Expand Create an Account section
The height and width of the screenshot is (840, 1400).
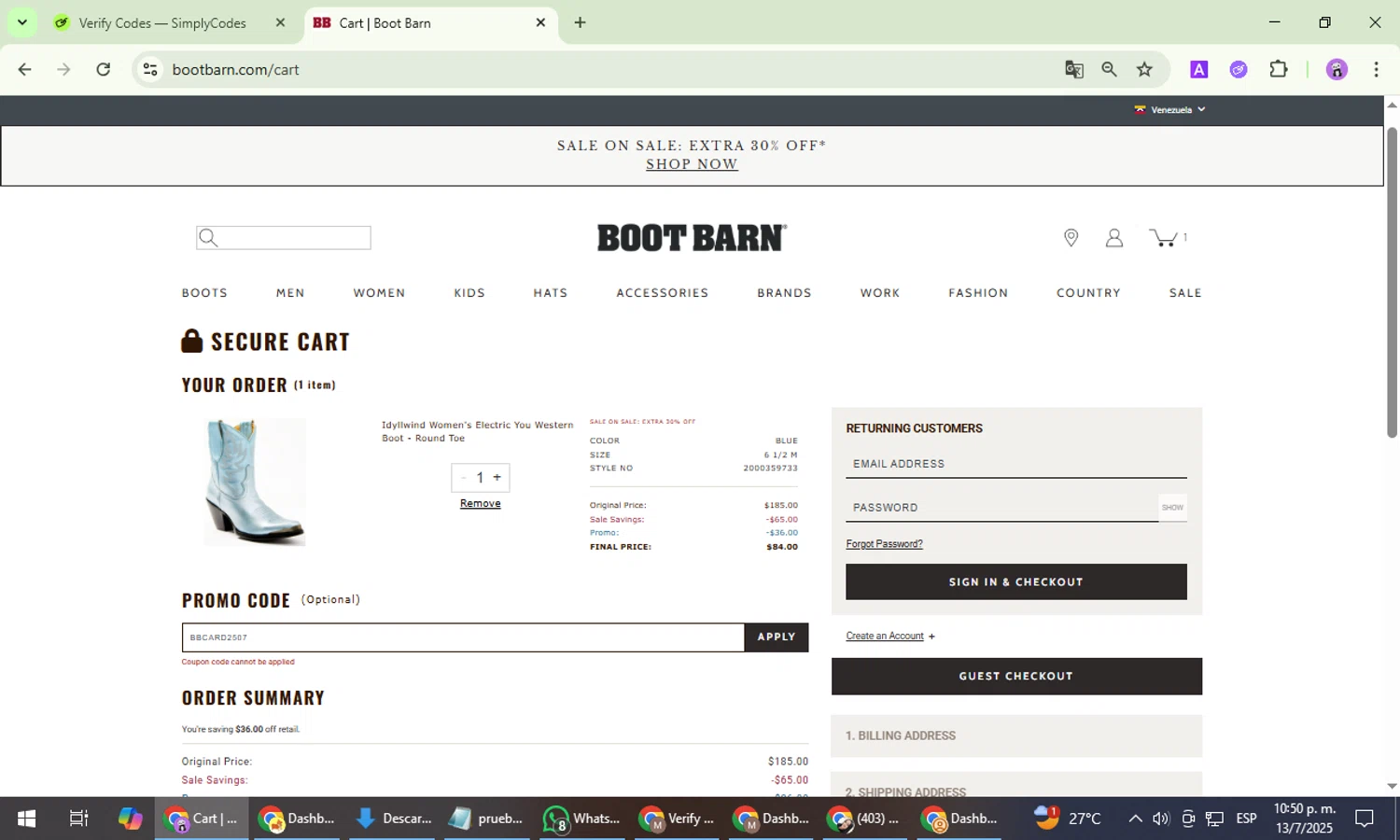[890, 637]
